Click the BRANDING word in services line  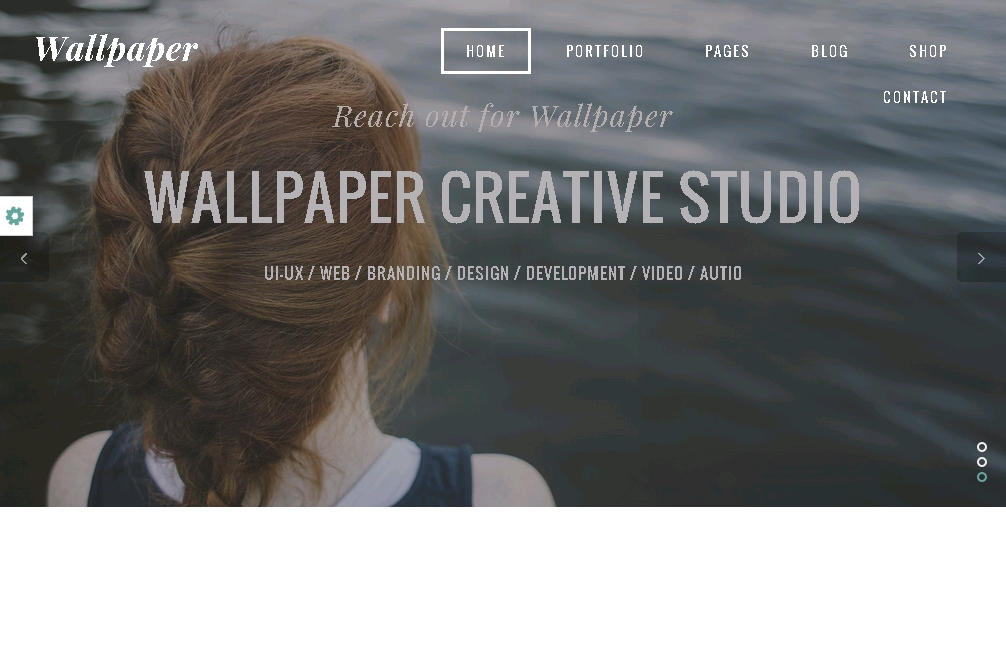pyautogui.click(x=404, y=273)
